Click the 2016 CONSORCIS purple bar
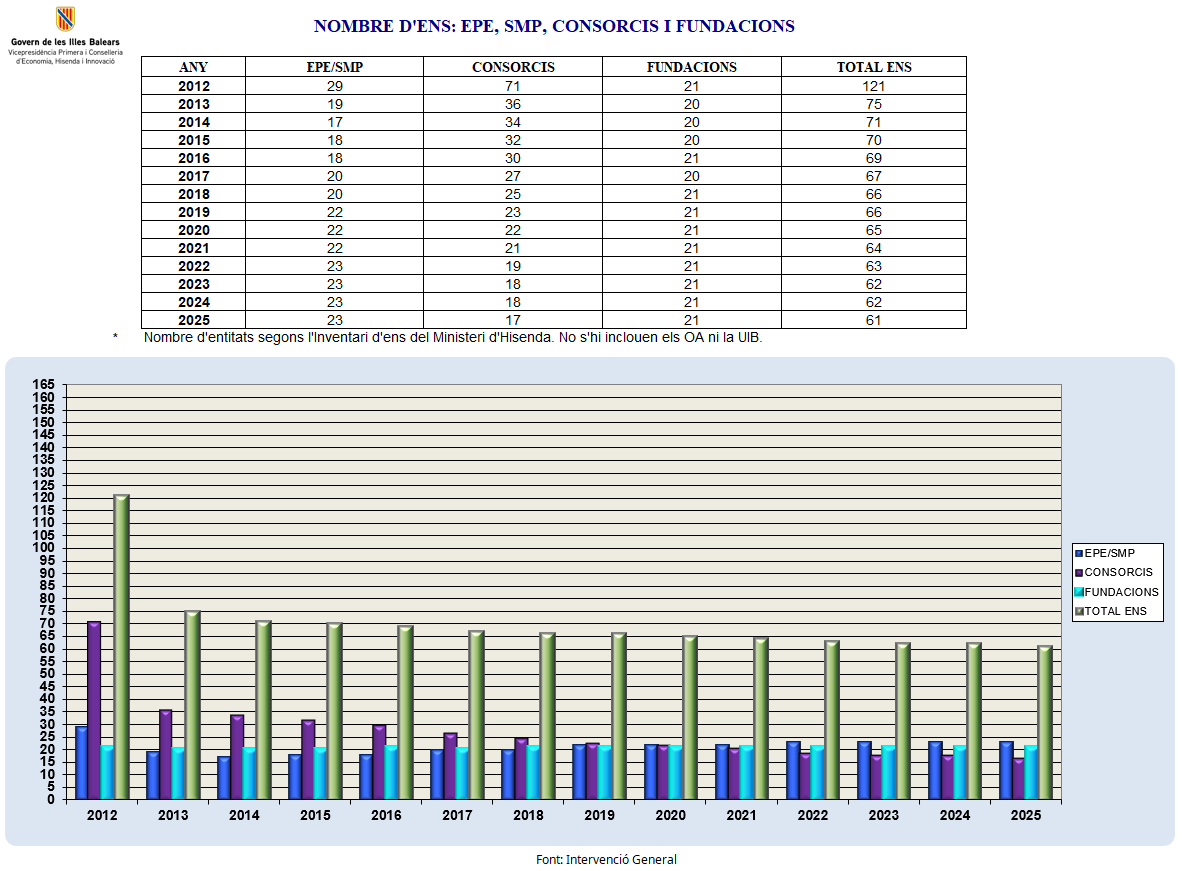 pyautogui.click(x=378, y=762)
